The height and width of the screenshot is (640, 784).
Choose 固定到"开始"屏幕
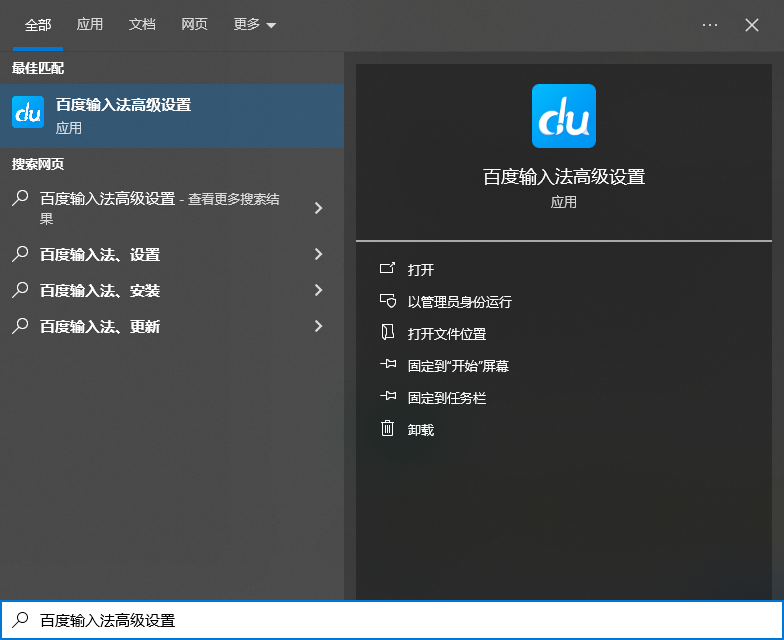458,366
